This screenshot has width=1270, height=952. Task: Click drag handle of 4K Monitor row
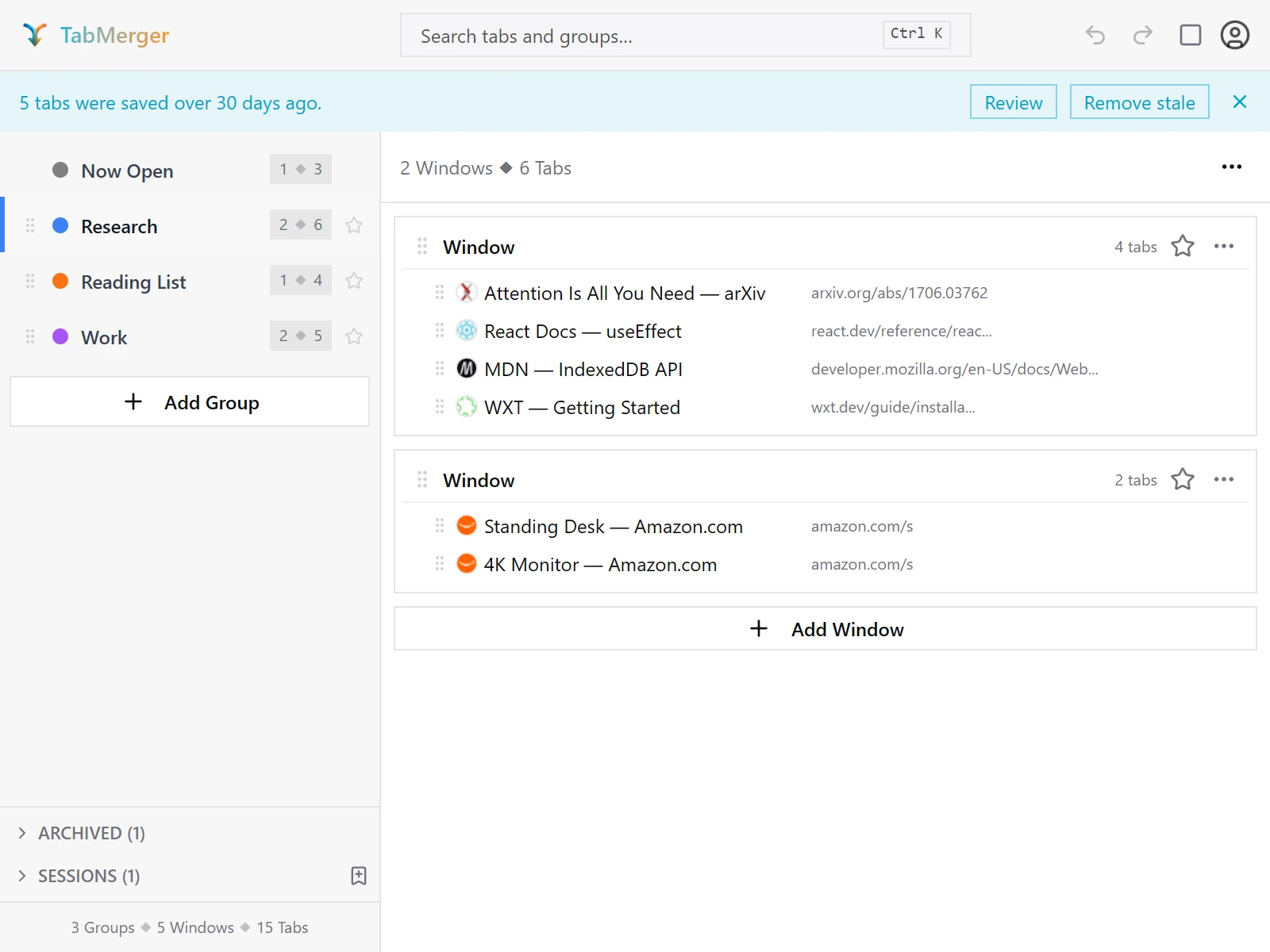pyautogui.click(x=440, y=563)
